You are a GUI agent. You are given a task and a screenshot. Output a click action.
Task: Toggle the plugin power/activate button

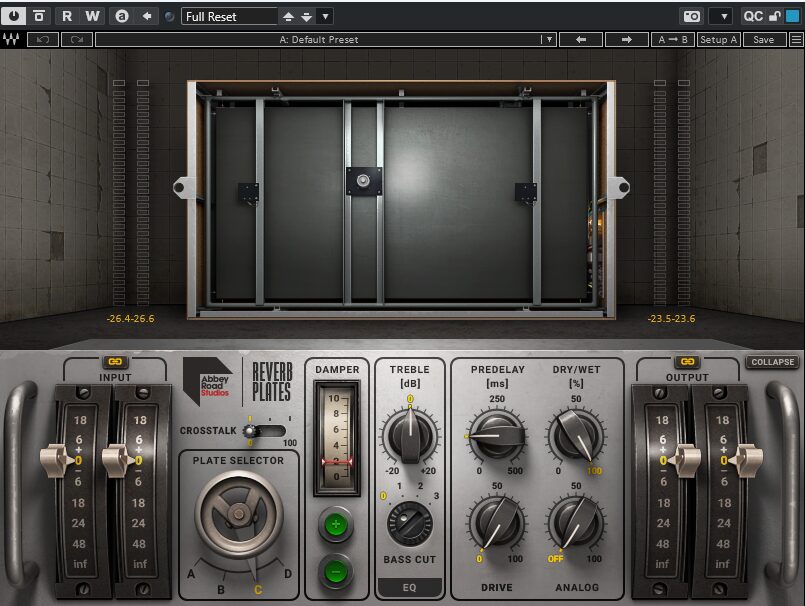pos(14,16)
